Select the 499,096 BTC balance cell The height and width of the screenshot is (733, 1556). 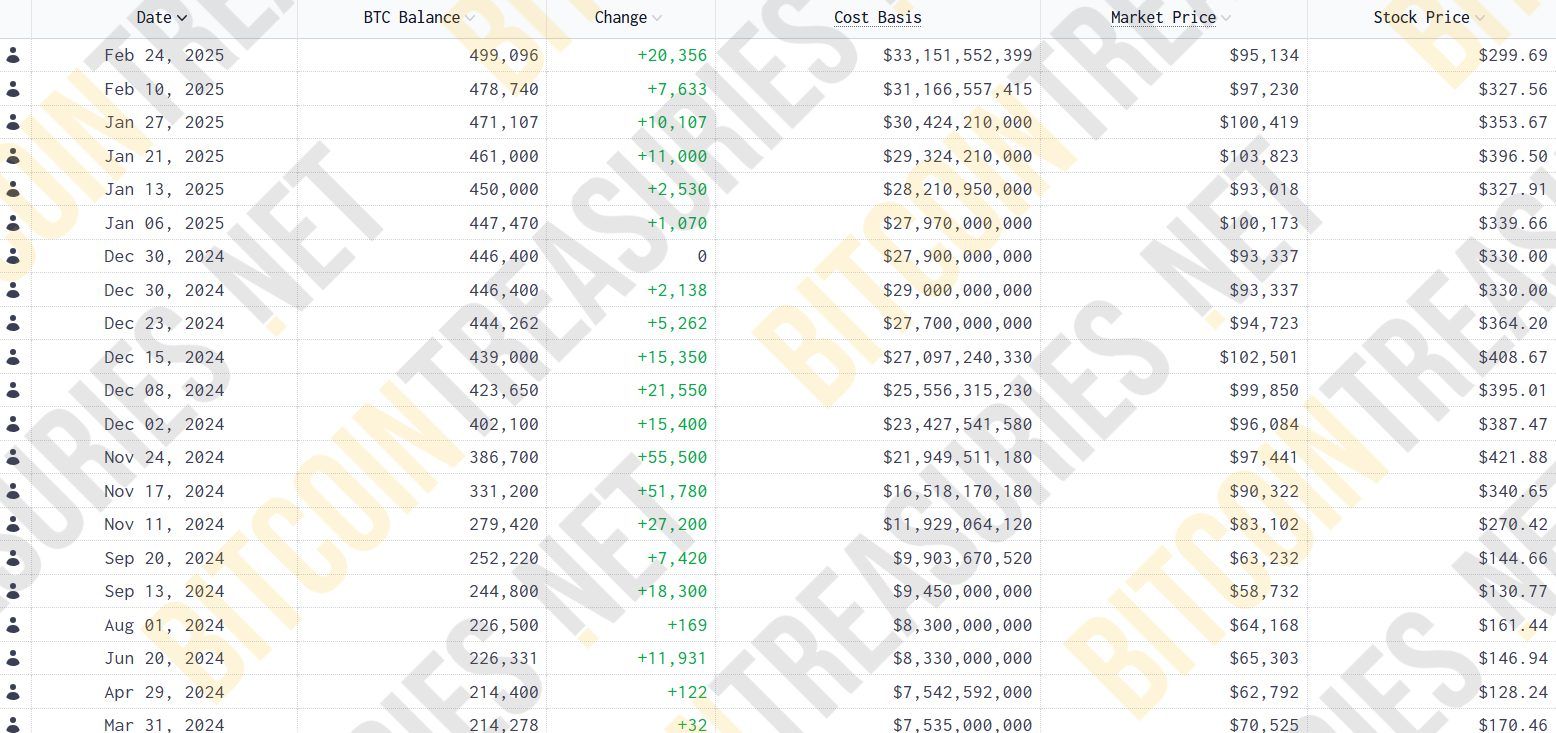click(503, 55)
